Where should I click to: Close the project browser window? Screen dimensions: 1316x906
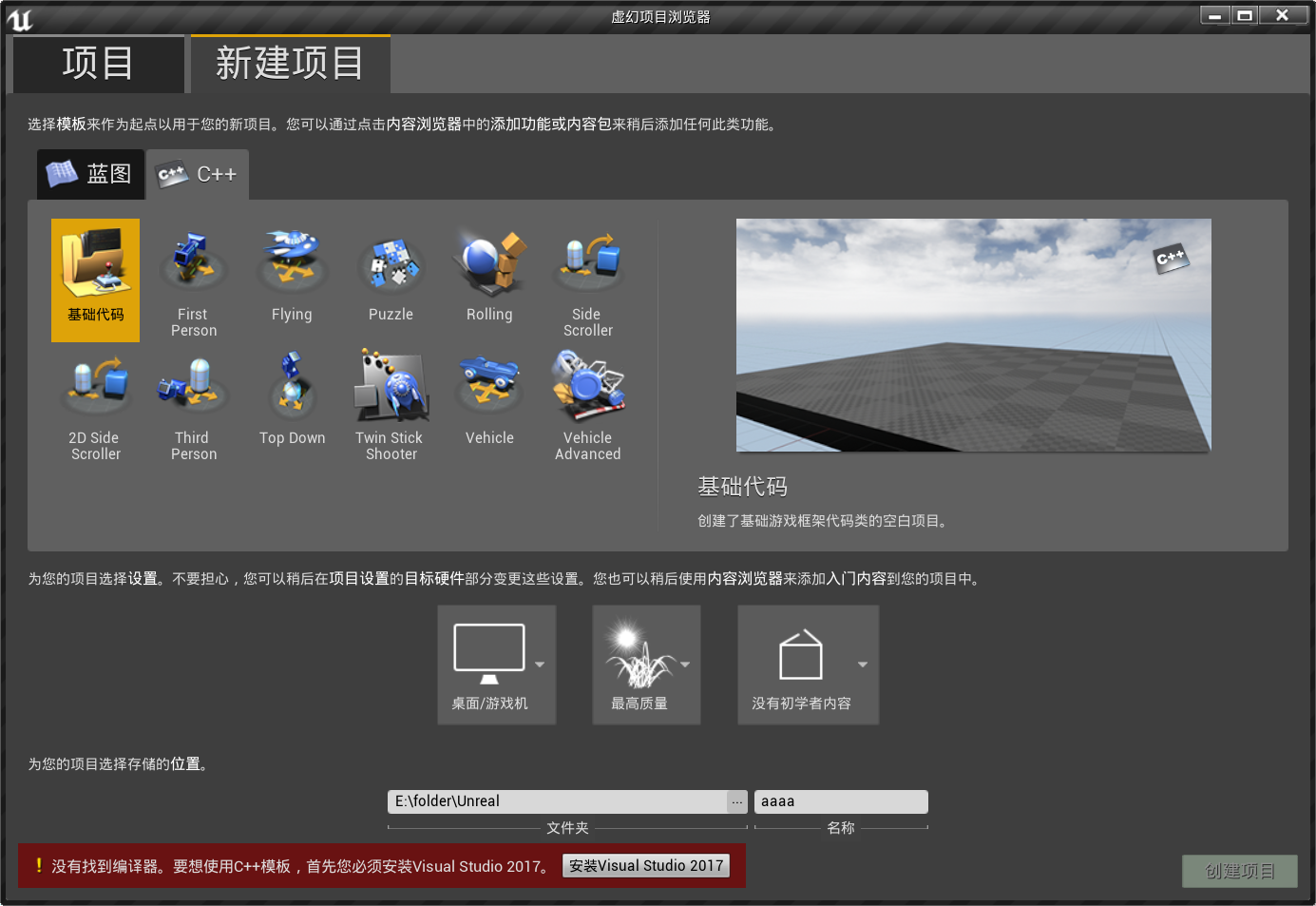(x=1282, y=15)
